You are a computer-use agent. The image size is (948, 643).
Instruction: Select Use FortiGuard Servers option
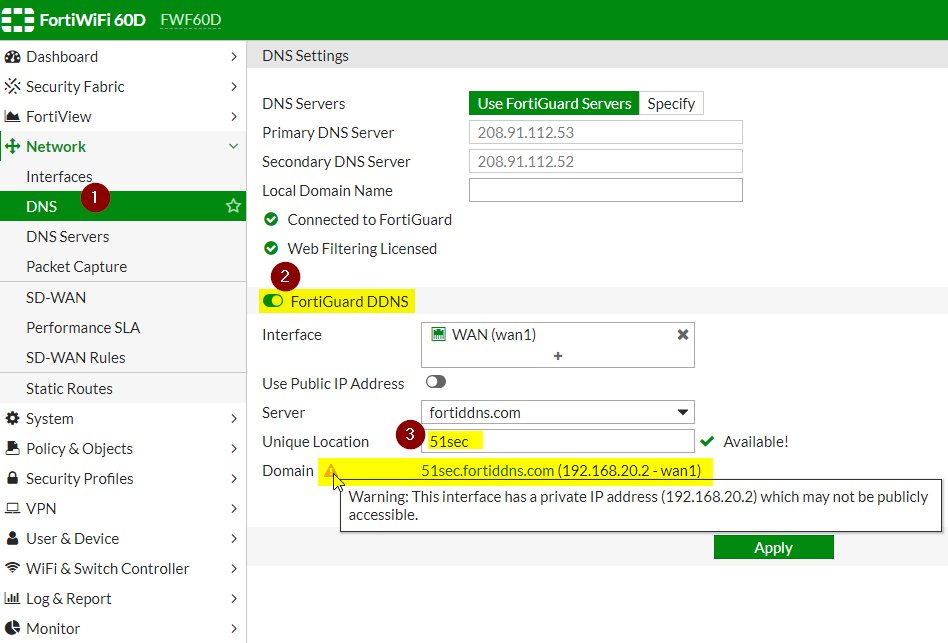[x=554, y=103]
